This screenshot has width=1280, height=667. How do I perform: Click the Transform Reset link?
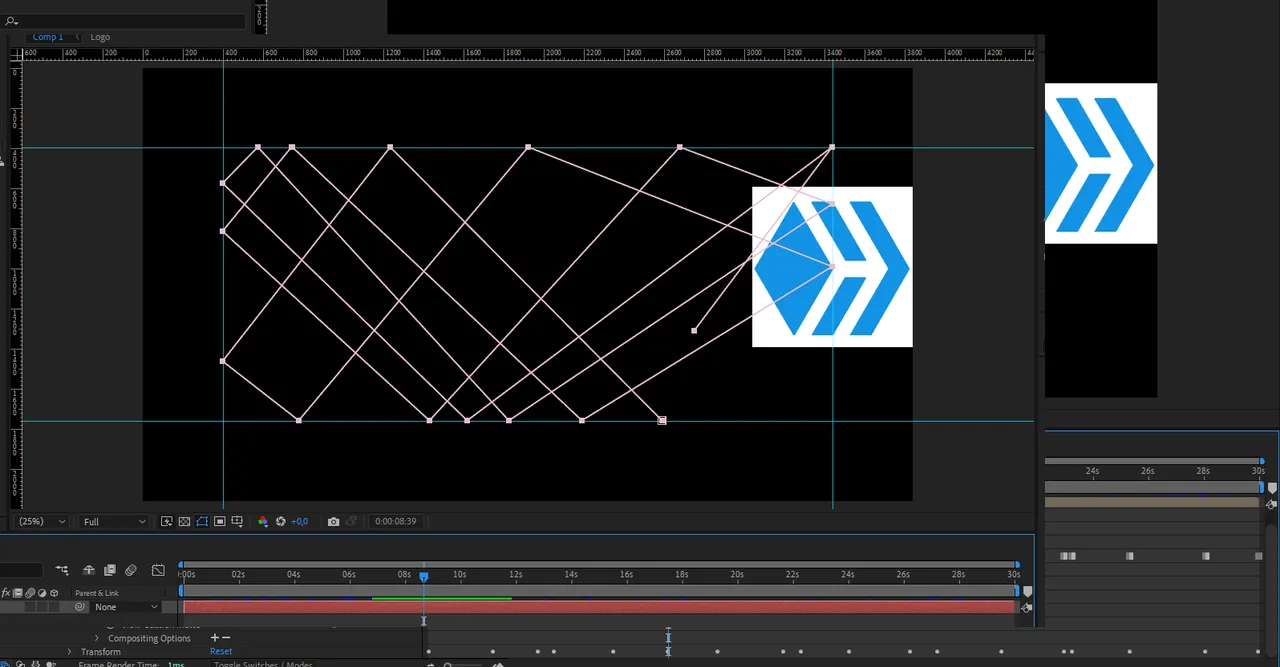pyautogui.click(x=221, y=651)
